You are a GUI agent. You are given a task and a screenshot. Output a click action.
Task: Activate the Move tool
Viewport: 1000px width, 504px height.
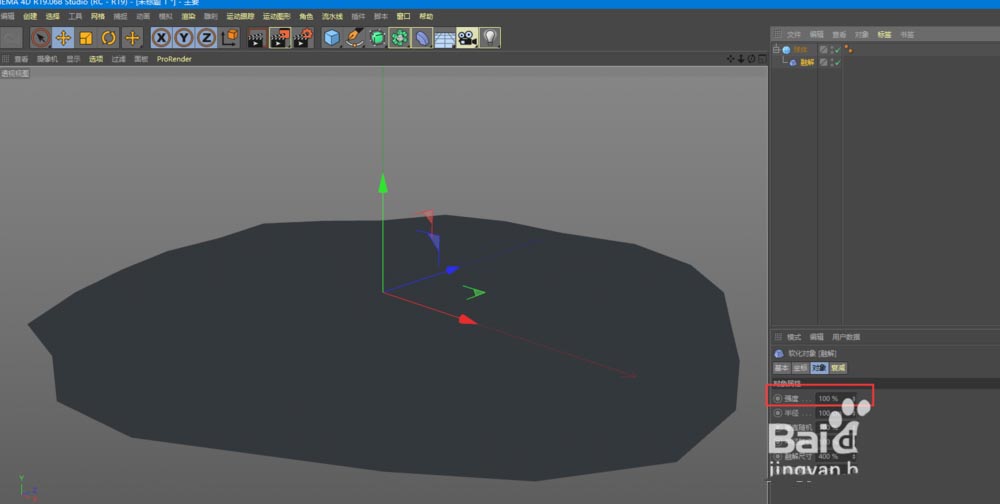[x=63, y=38]
